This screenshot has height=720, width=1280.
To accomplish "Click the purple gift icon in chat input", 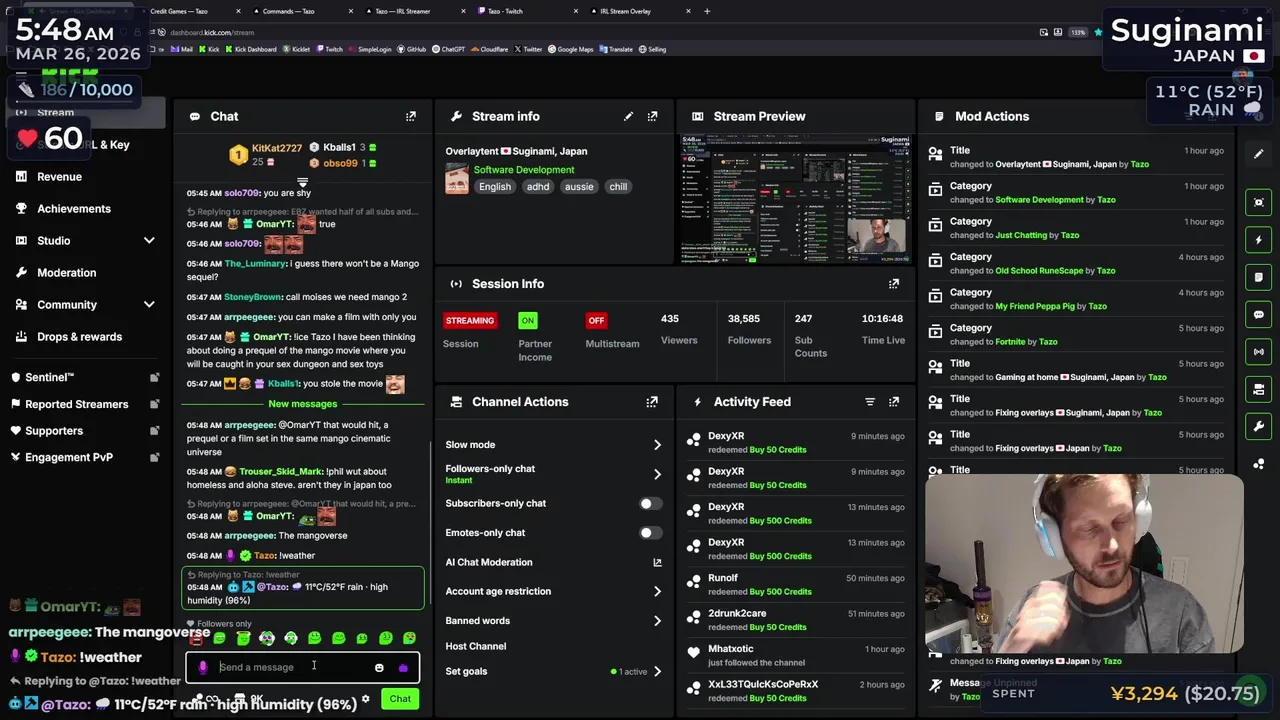I will 403,668.
